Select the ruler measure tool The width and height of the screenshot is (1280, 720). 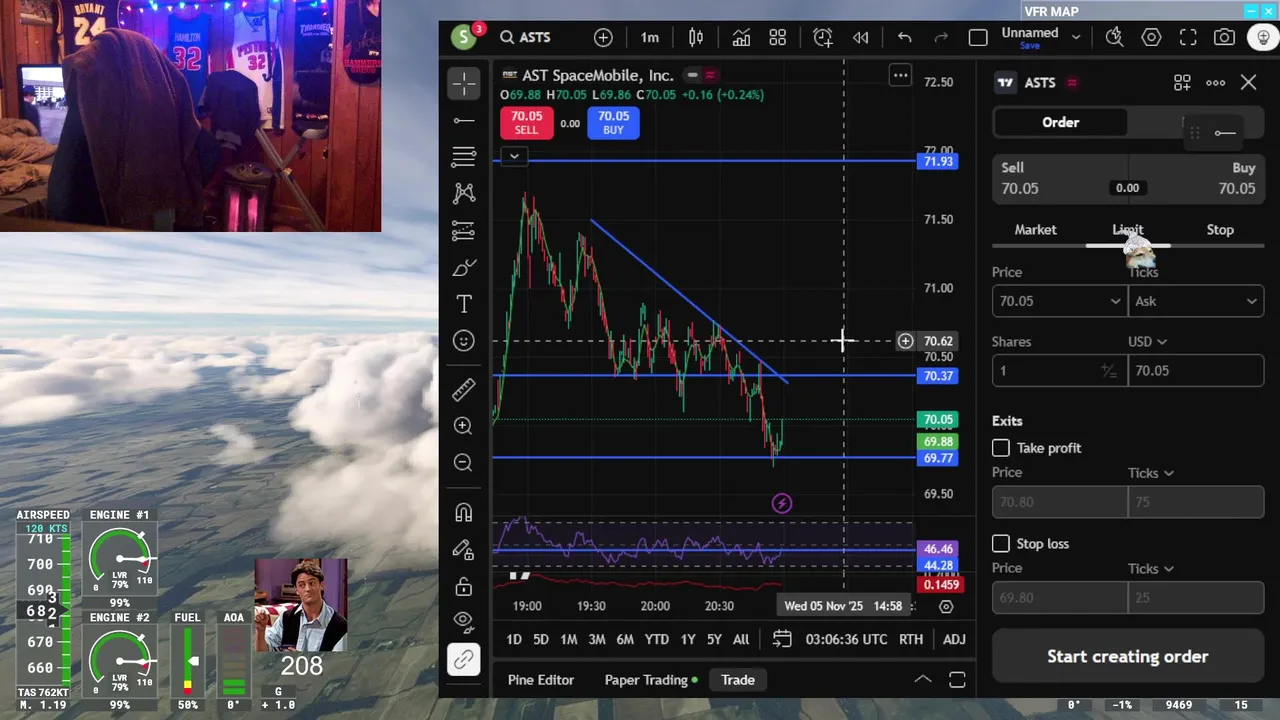(x=464, y=389)
